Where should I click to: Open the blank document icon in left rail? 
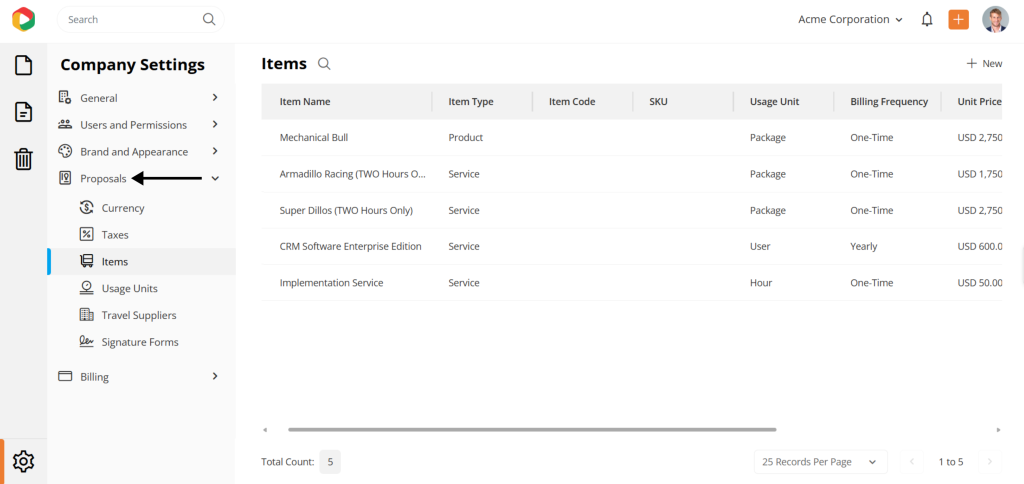(x=24, y=65)
